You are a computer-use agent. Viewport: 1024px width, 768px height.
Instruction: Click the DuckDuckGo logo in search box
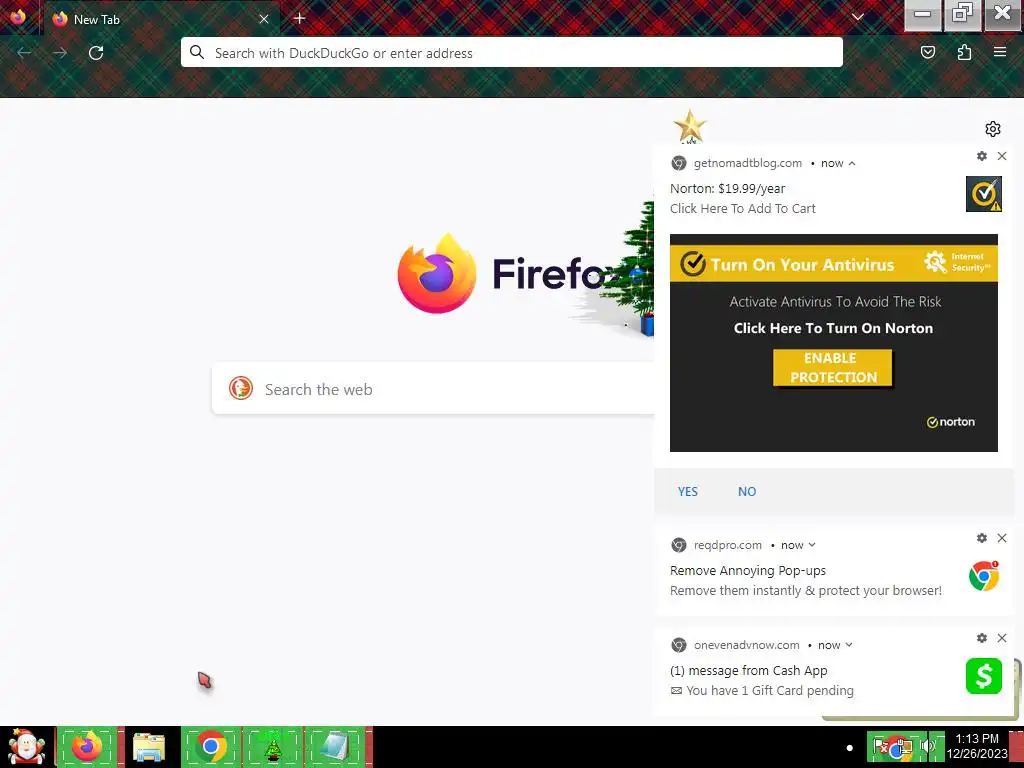click(240, 388)
